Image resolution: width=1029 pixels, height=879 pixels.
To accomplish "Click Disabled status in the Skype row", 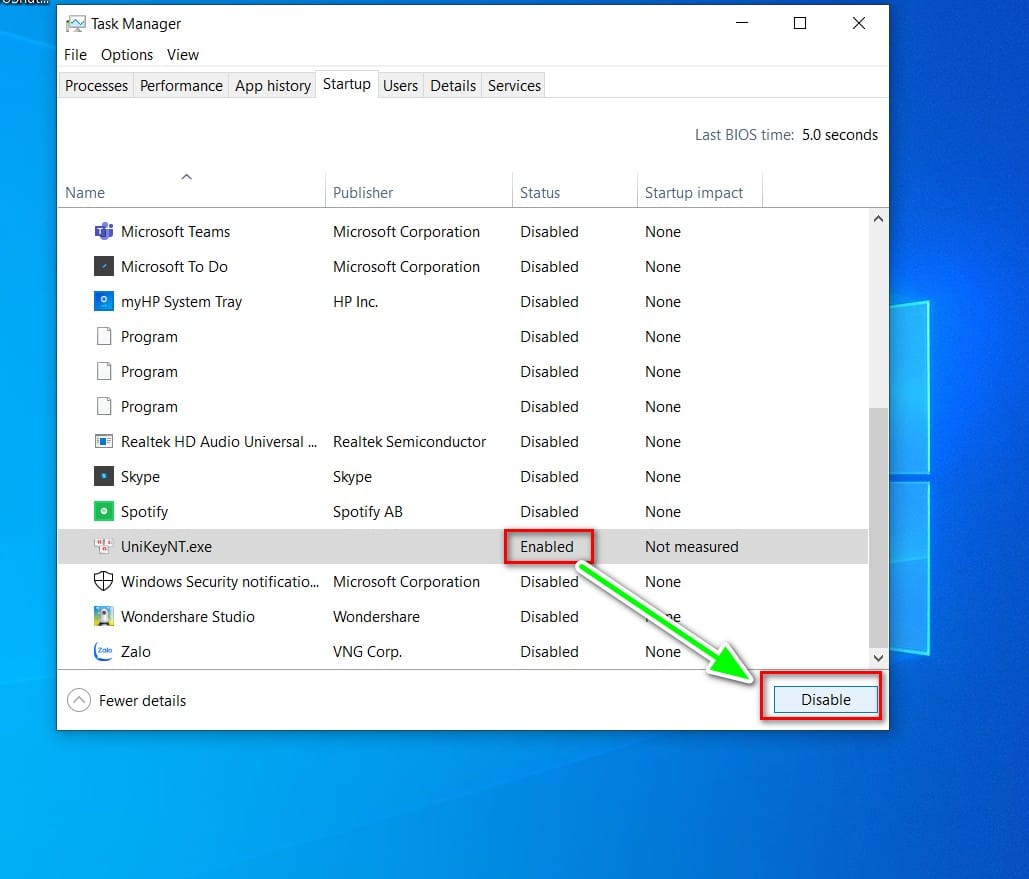I will click(x=549, y=477).
